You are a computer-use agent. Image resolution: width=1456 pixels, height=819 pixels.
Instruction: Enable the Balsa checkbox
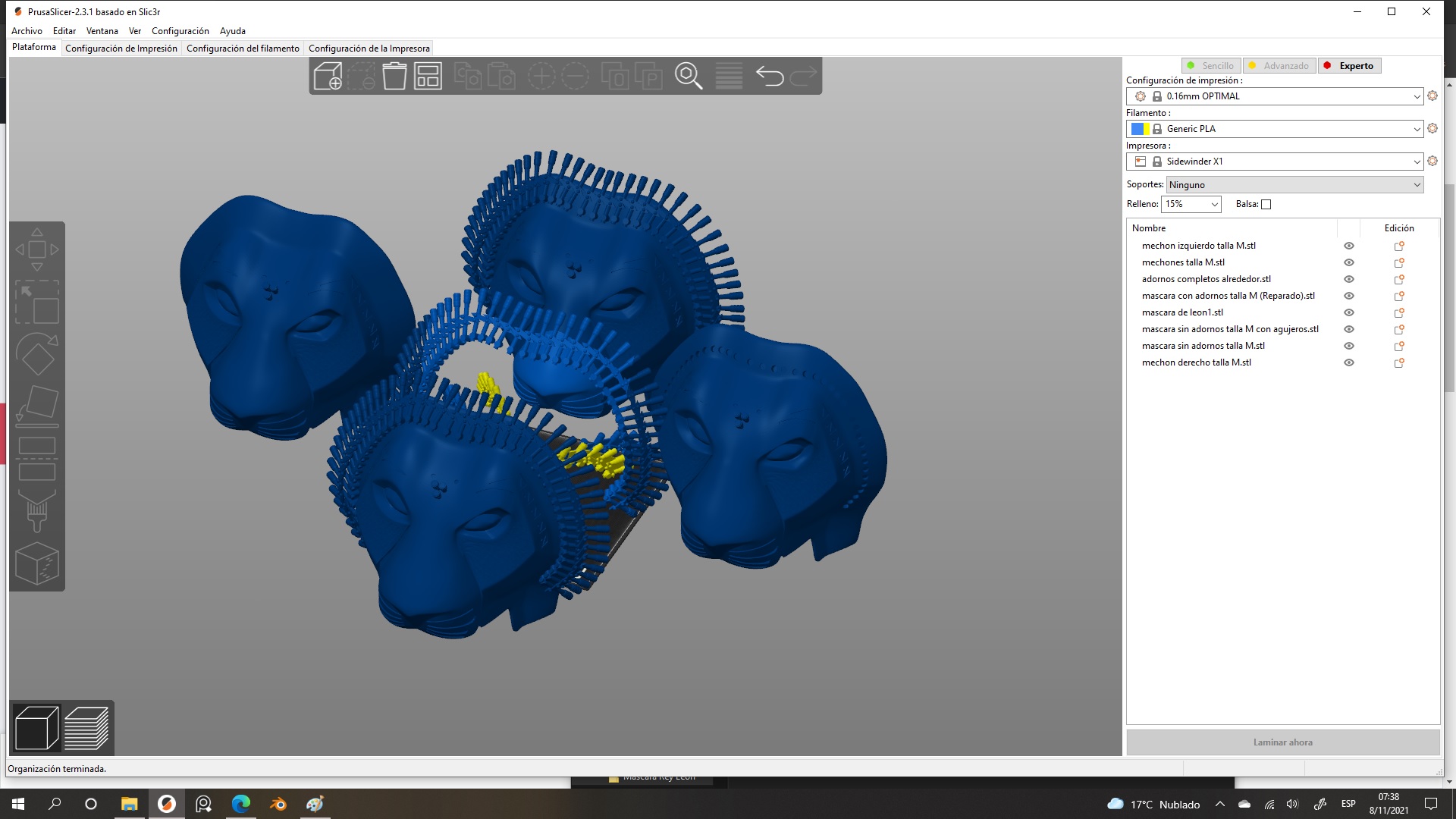(x=1266, y=204)
